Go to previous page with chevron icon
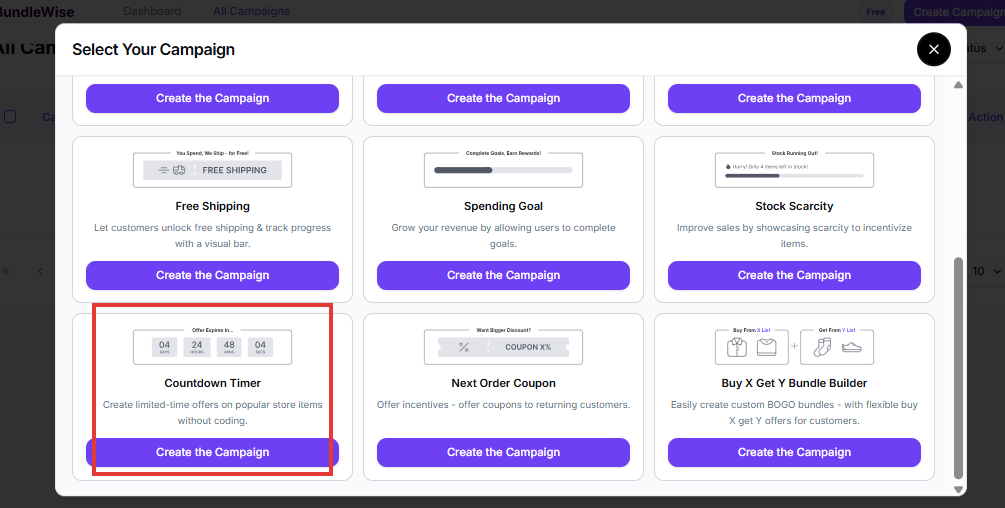Screen dimensions: 1005x508 point(40,272)
